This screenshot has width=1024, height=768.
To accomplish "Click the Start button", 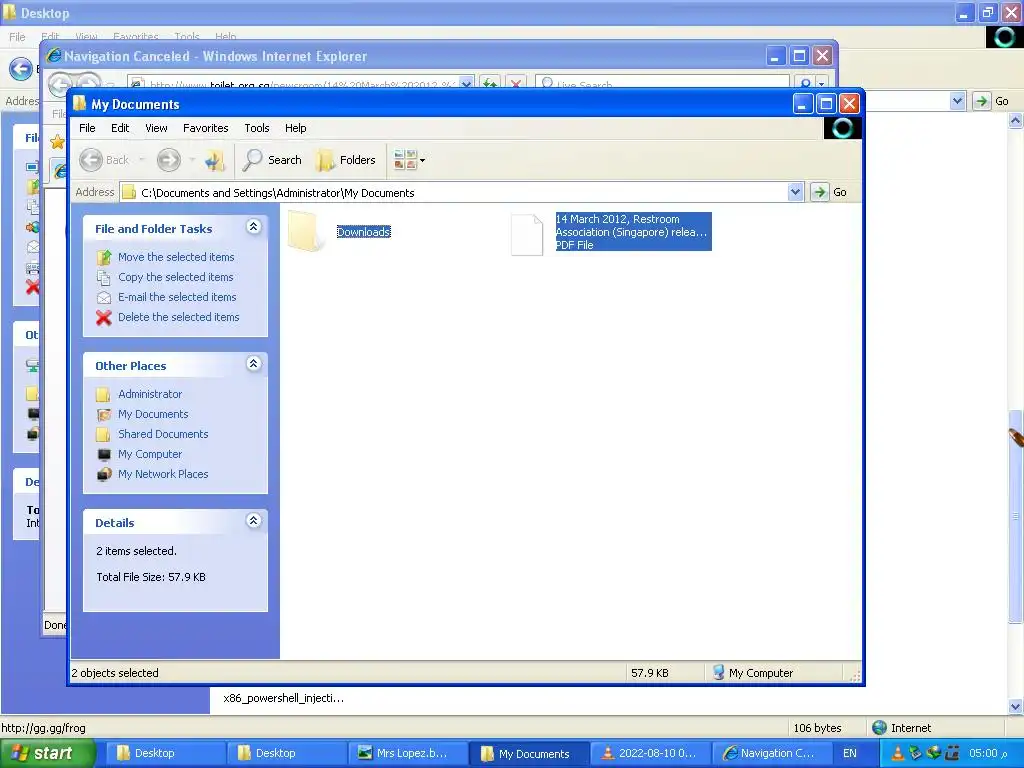I will [x=47, y=754].
